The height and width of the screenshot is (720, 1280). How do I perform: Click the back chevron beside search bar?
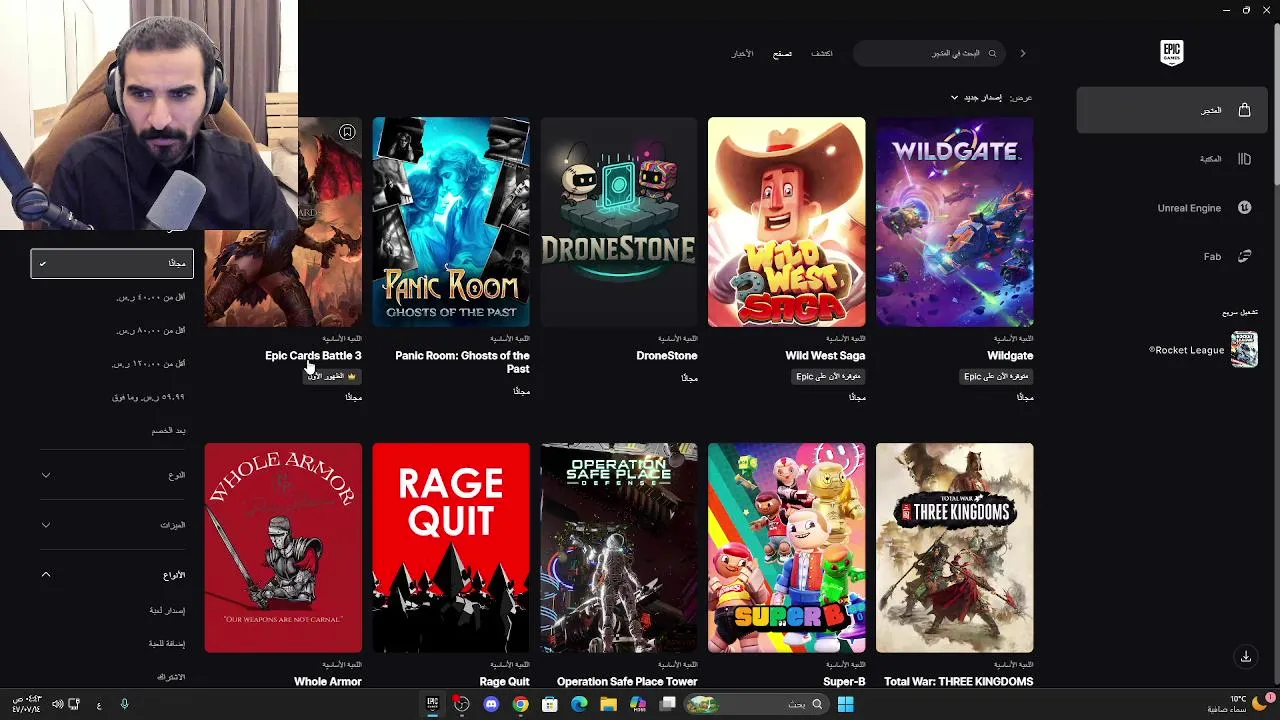tap(1023, 53)
